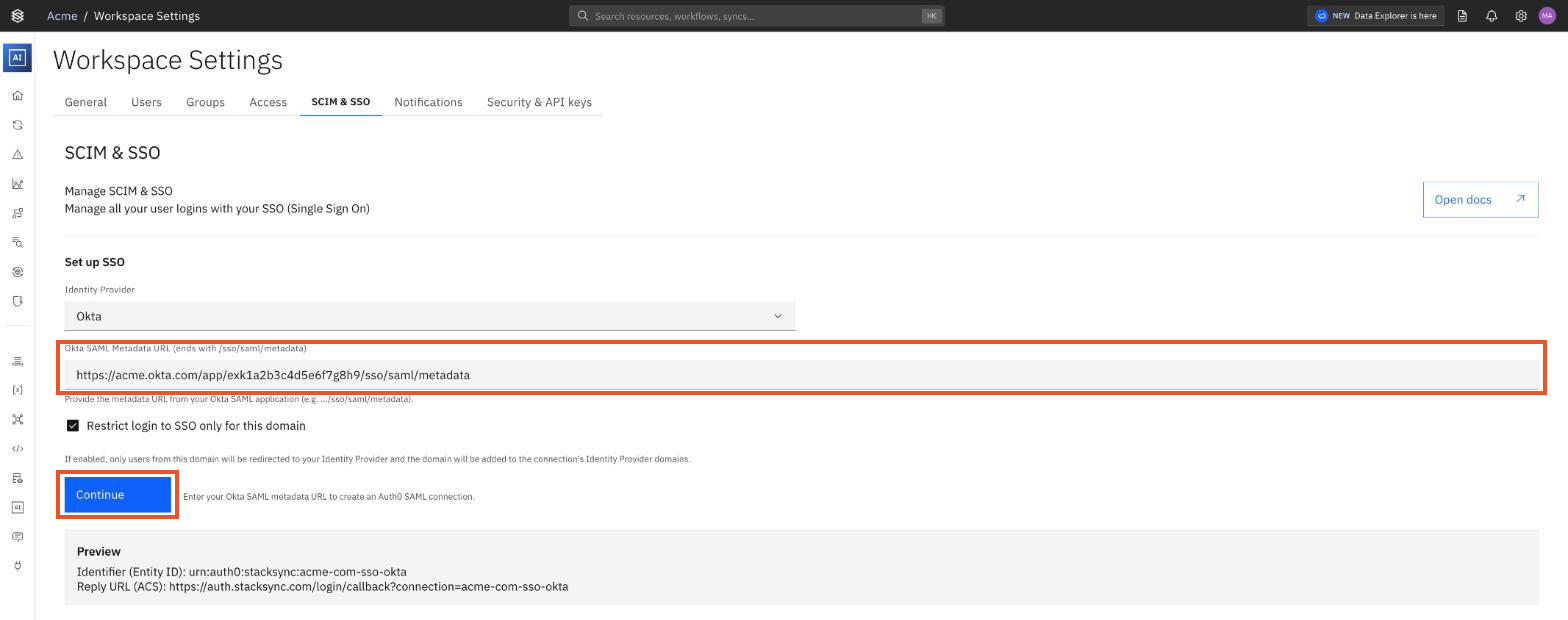
Task: Open the AI workspace badge in sidebar
Action: 17,58
